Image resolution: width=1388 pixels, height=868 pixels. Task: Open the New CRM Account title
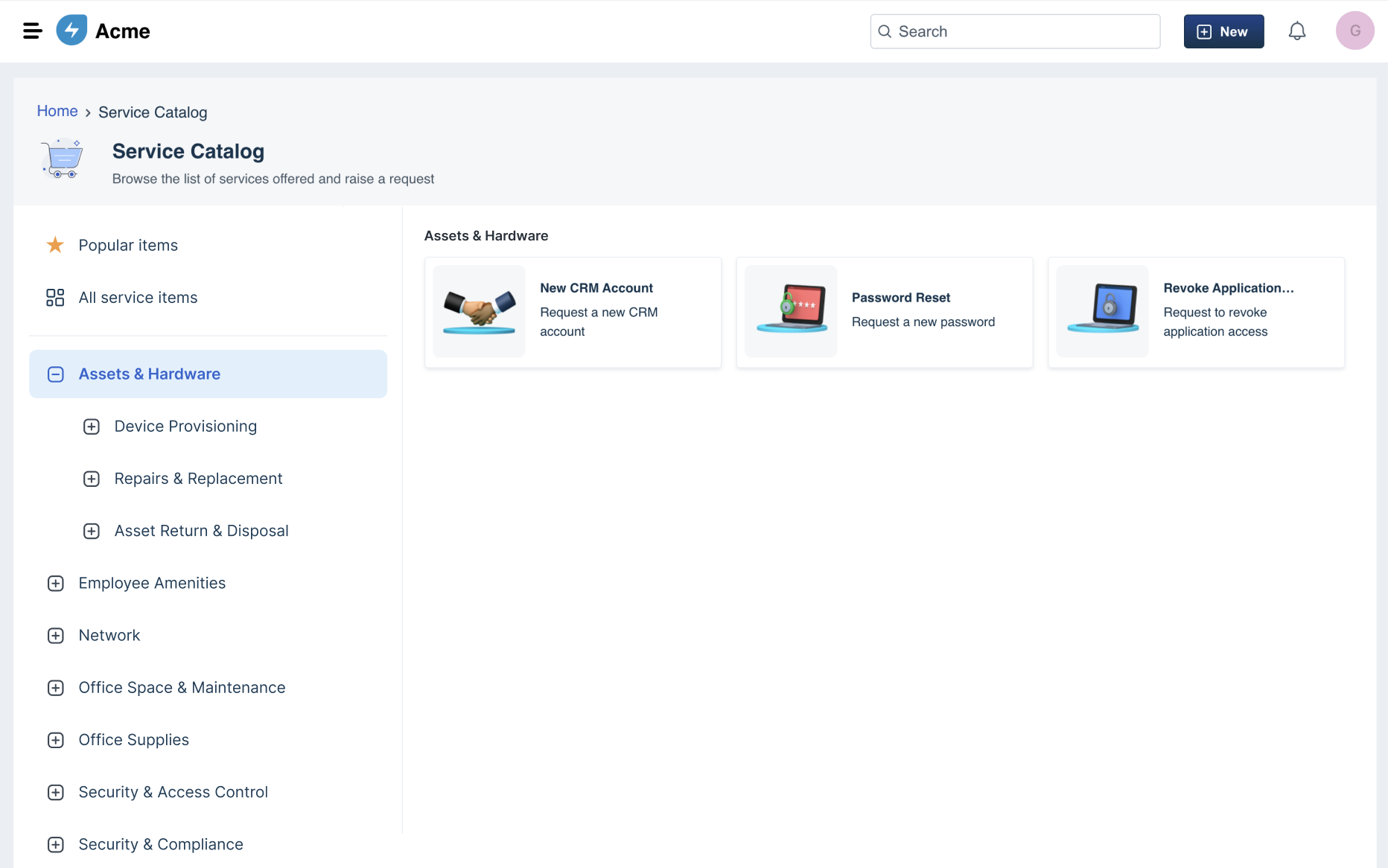pyautogui.click(x=596, y=288)
